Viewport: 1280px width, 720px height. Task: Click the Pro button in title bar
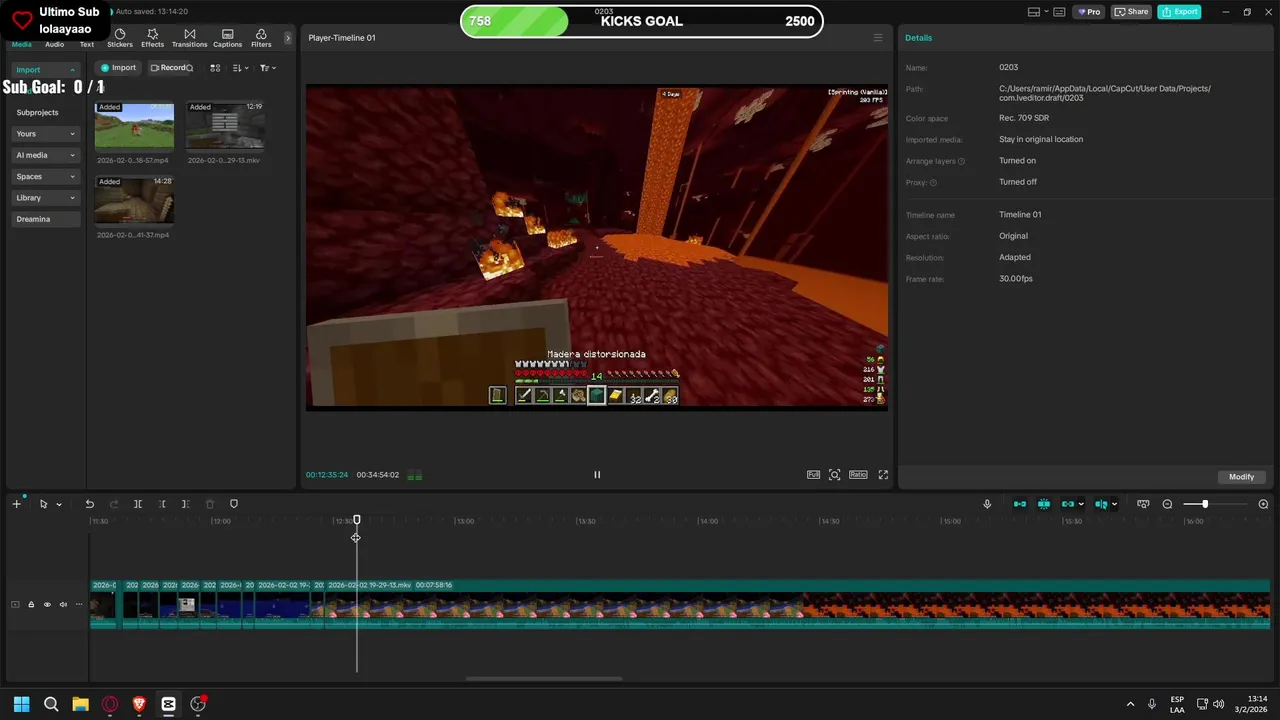[1088, 12]
